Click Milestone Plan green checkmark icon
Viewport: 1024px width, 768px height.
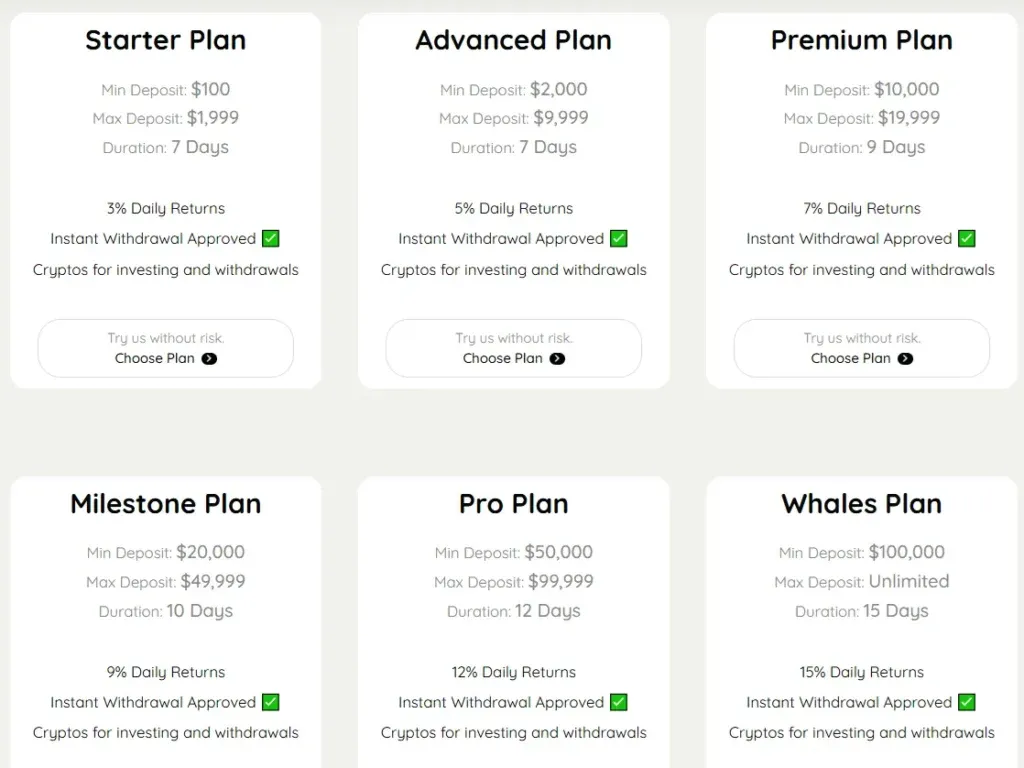[x=270, y=703]
